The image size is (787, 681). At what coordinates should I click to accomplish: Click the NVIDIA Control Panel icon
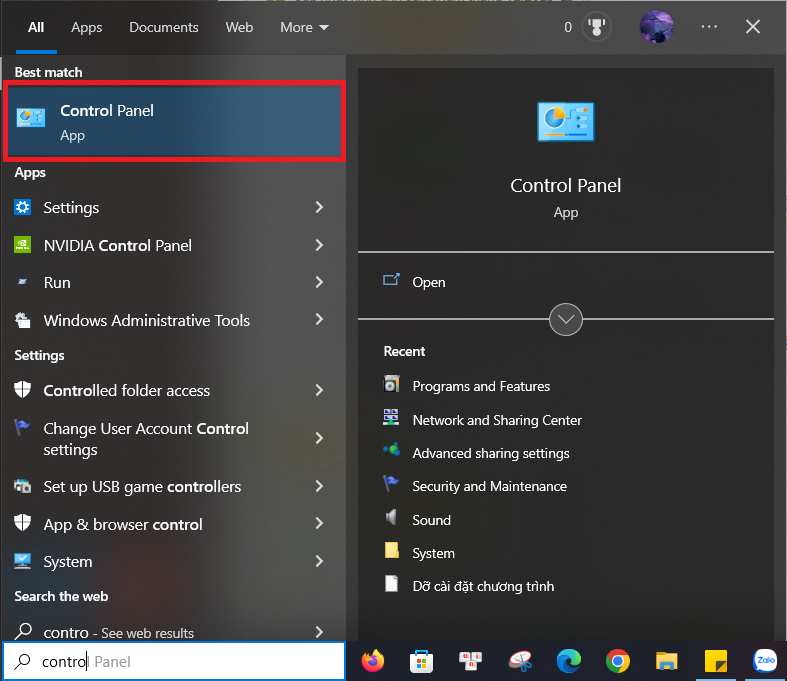tap(23, 245)
